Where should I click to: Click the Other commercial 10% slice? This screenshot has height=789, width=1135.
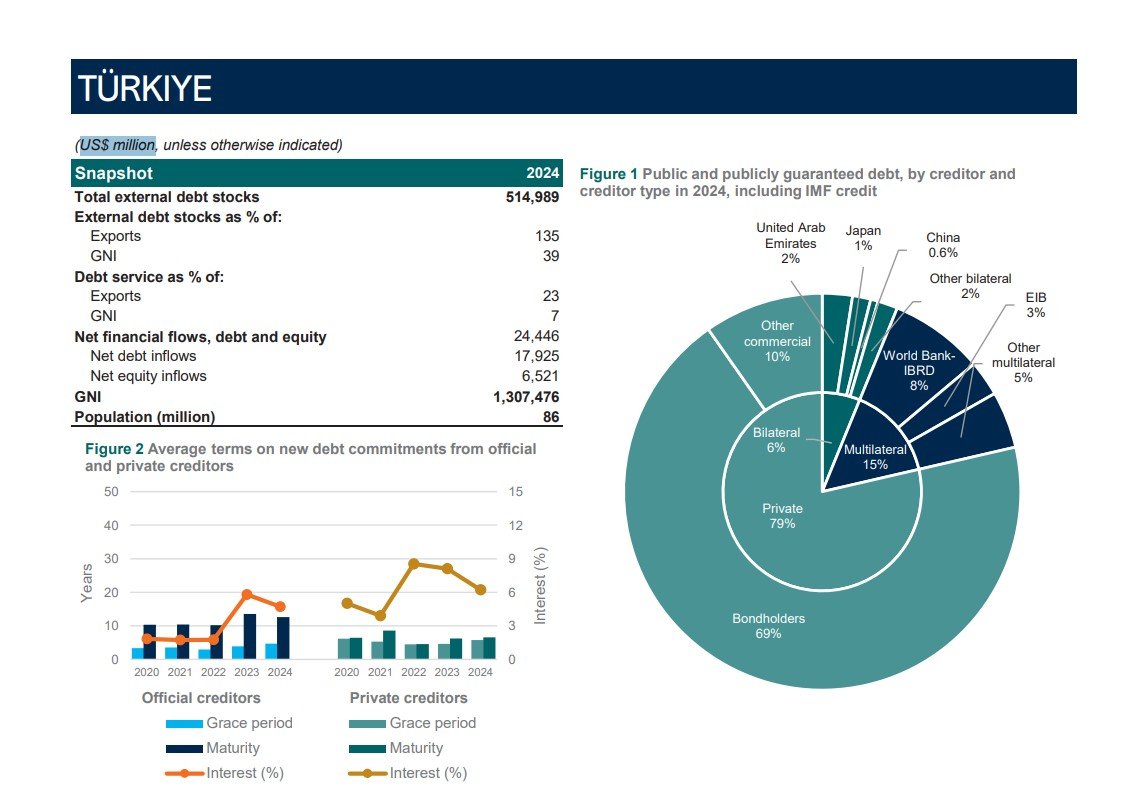pos(777,340)
